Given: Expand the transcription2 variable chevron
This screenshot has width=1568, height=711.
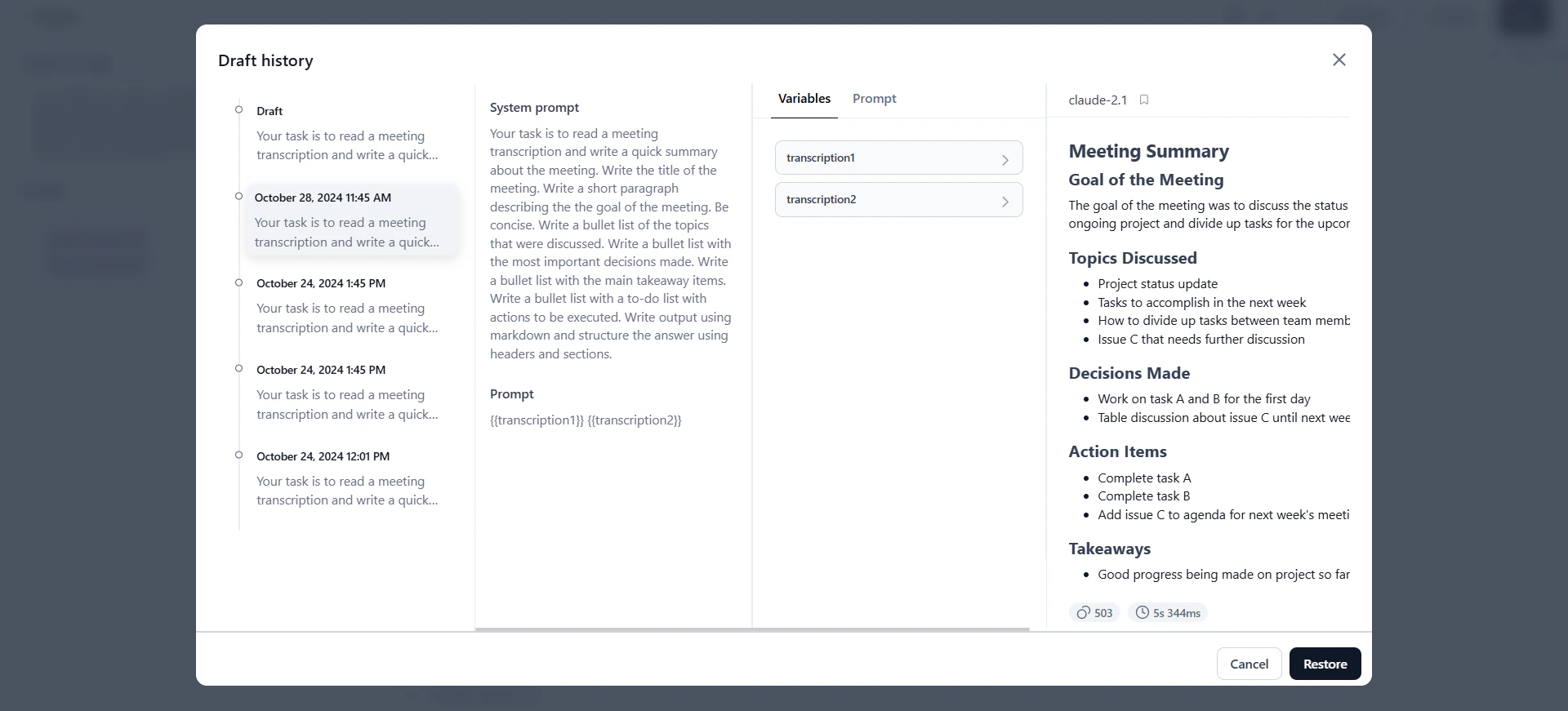Looking at the screenshot, I should [x=1005, y=202].
